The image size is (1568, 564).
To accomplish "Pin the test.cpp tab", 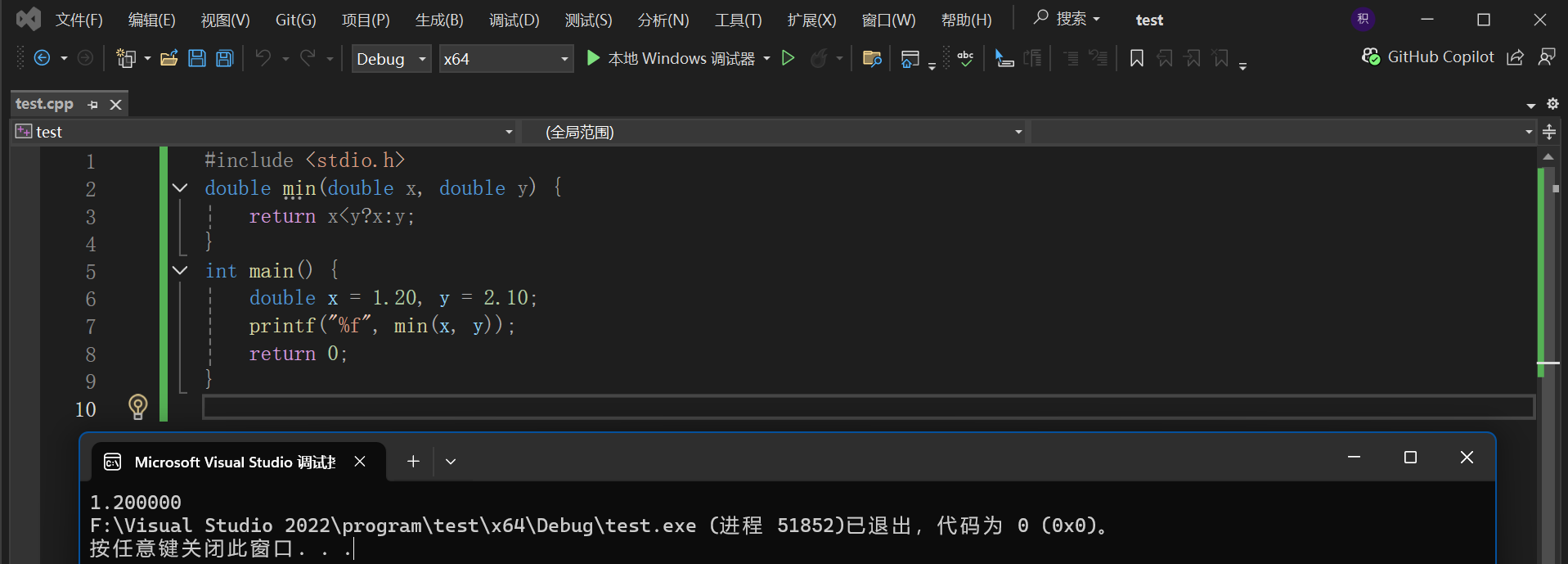I will click(93, 105).
